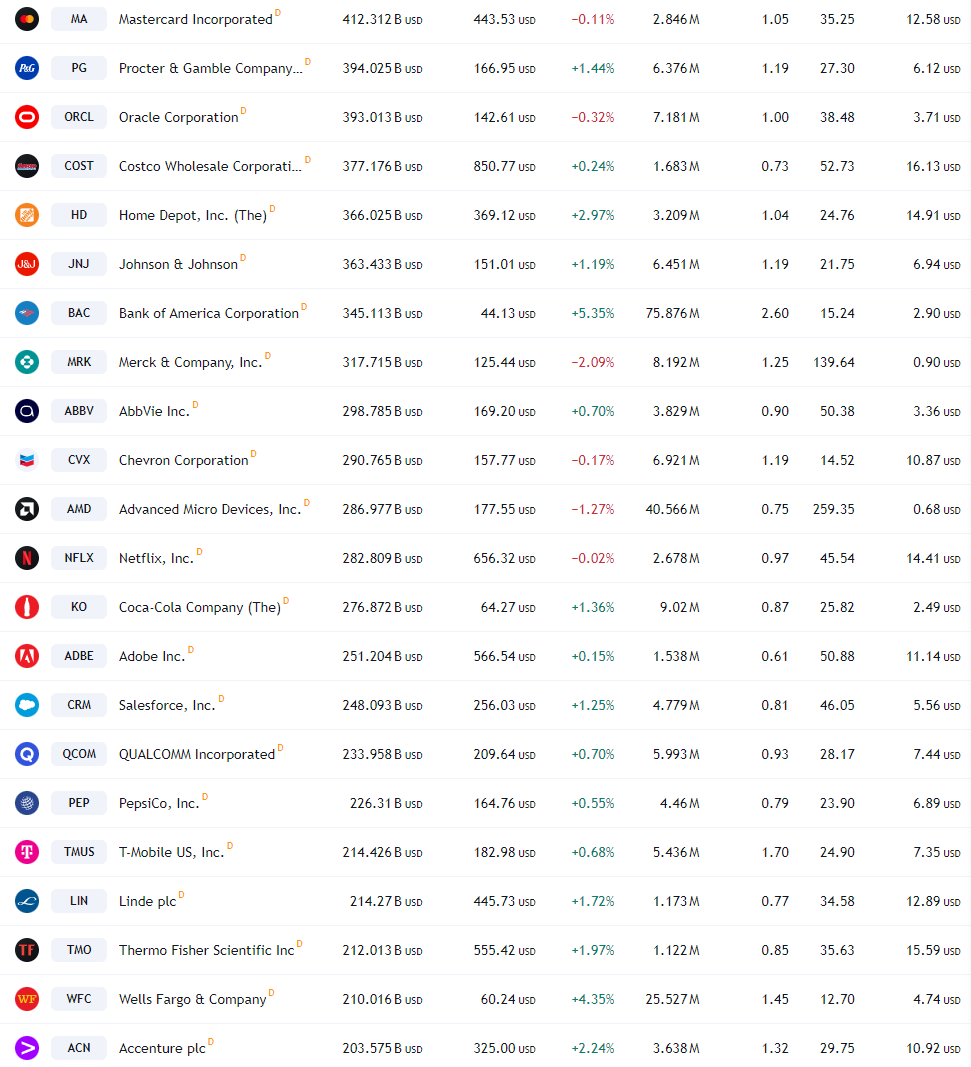Click the AMD logo icon
This screenshot has width=971, height=1067.
coord(27,509)
